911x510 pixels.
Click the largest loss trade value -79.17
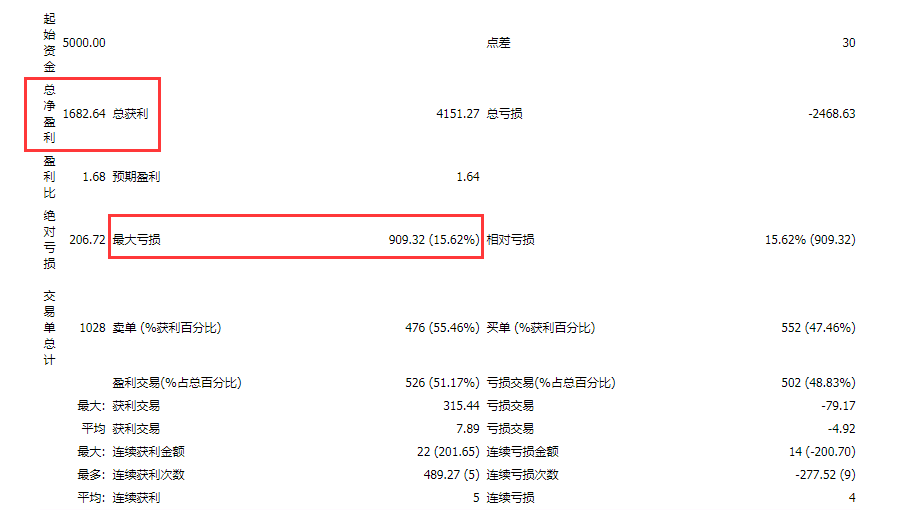click(x=838, y=406)
